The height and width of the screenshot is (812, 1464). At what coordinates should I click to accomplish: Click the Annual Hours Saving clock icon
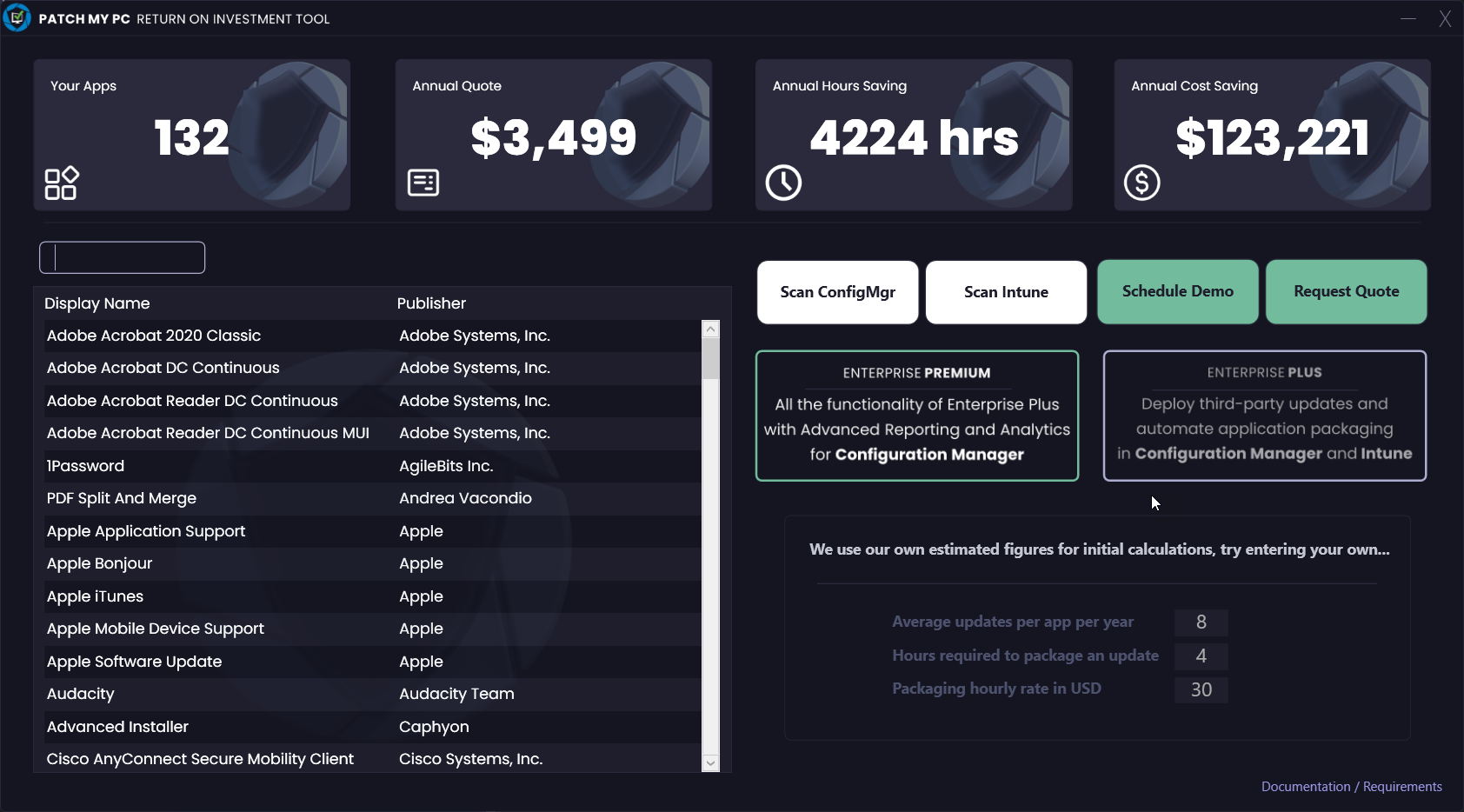point(783,183)
